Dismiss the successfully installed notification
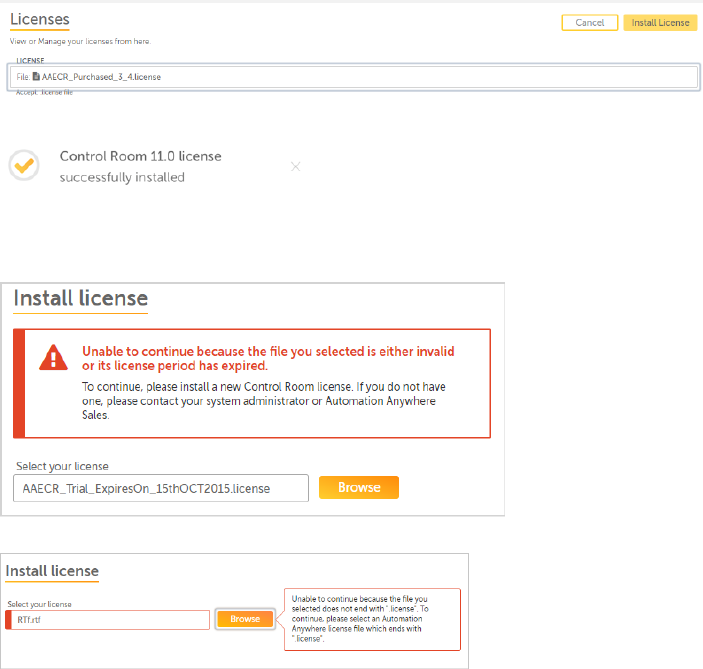This screenshot has width=703, height=669. tap(295, 167)
